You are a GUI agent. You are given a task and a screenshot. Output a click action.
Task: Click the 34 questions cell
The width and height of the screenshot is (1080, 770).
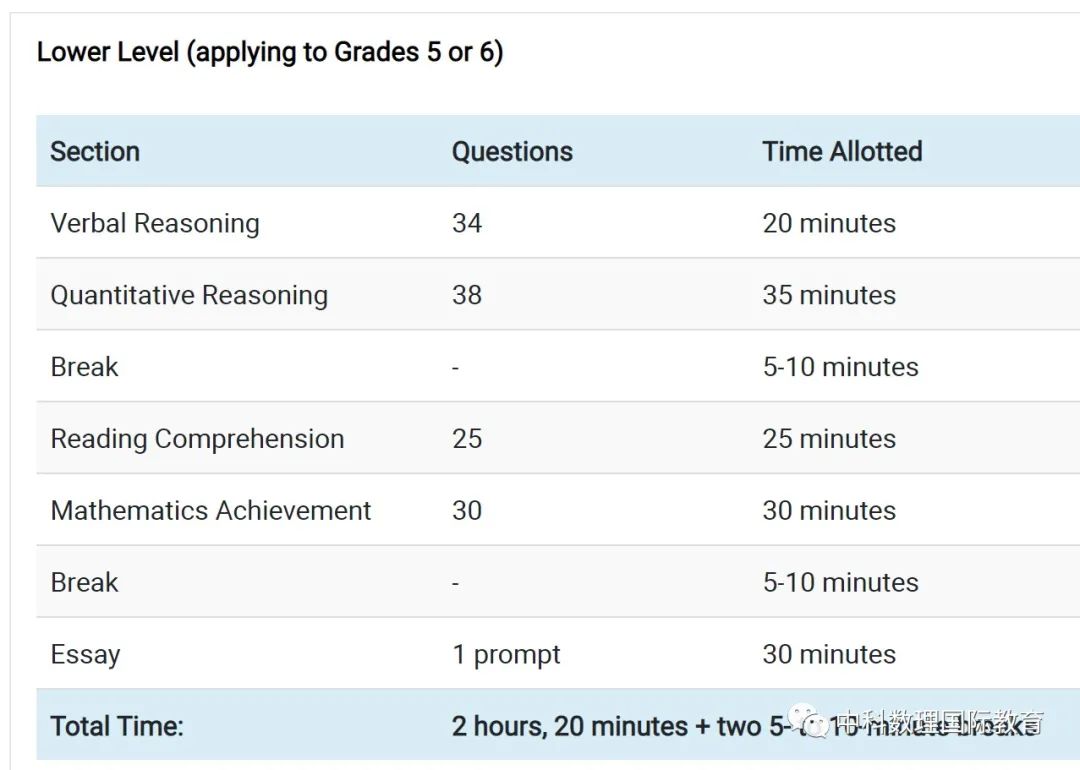tap(467, 224)
